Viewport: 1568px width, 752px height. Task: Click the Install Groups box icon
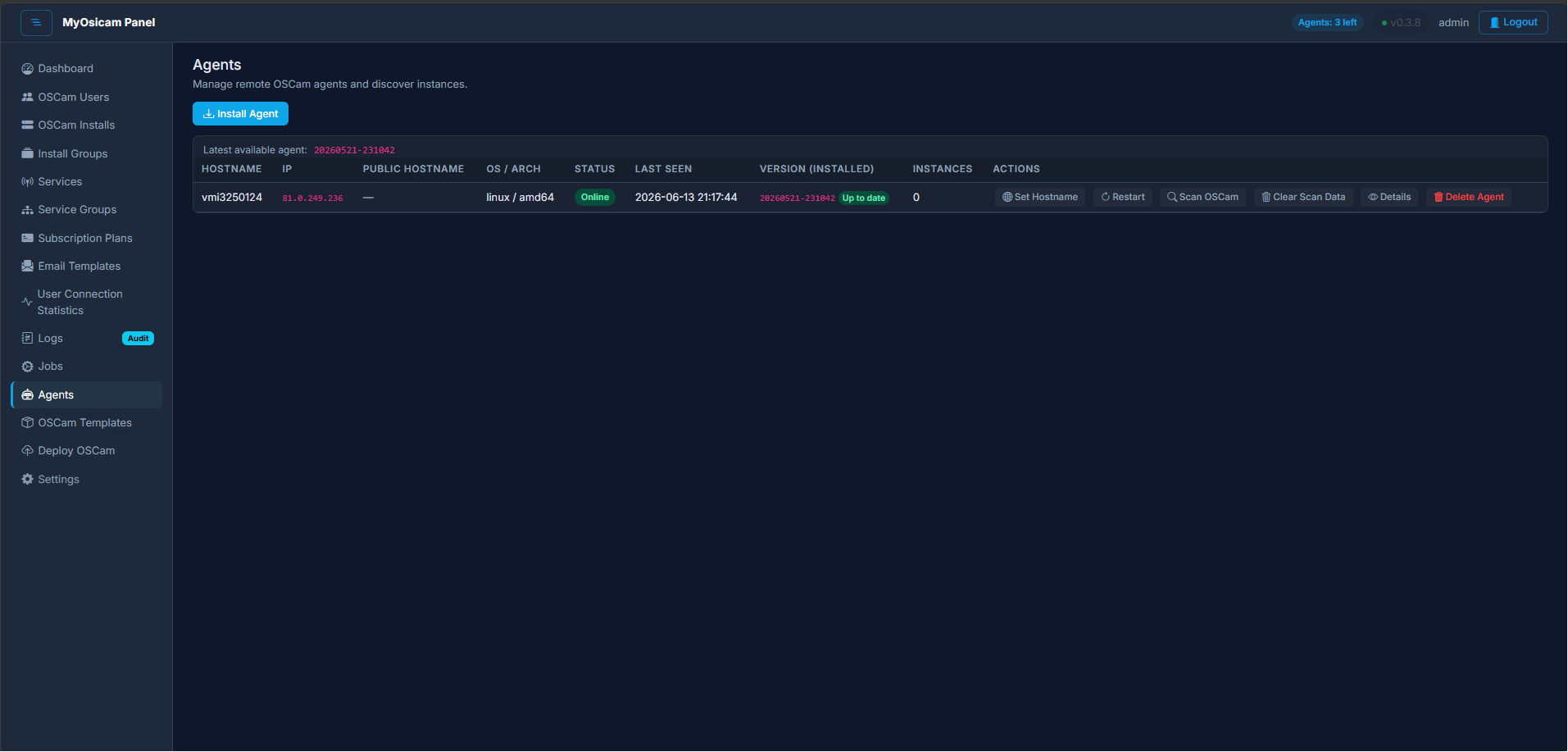27,153
